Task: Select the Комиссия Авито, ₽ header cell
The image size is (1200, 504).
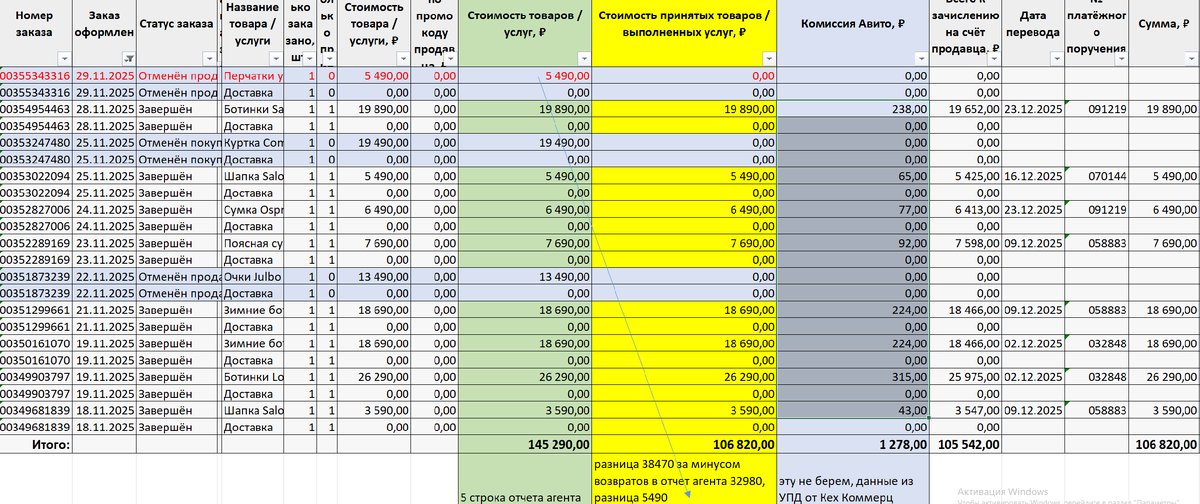Action: pos(853,33)
